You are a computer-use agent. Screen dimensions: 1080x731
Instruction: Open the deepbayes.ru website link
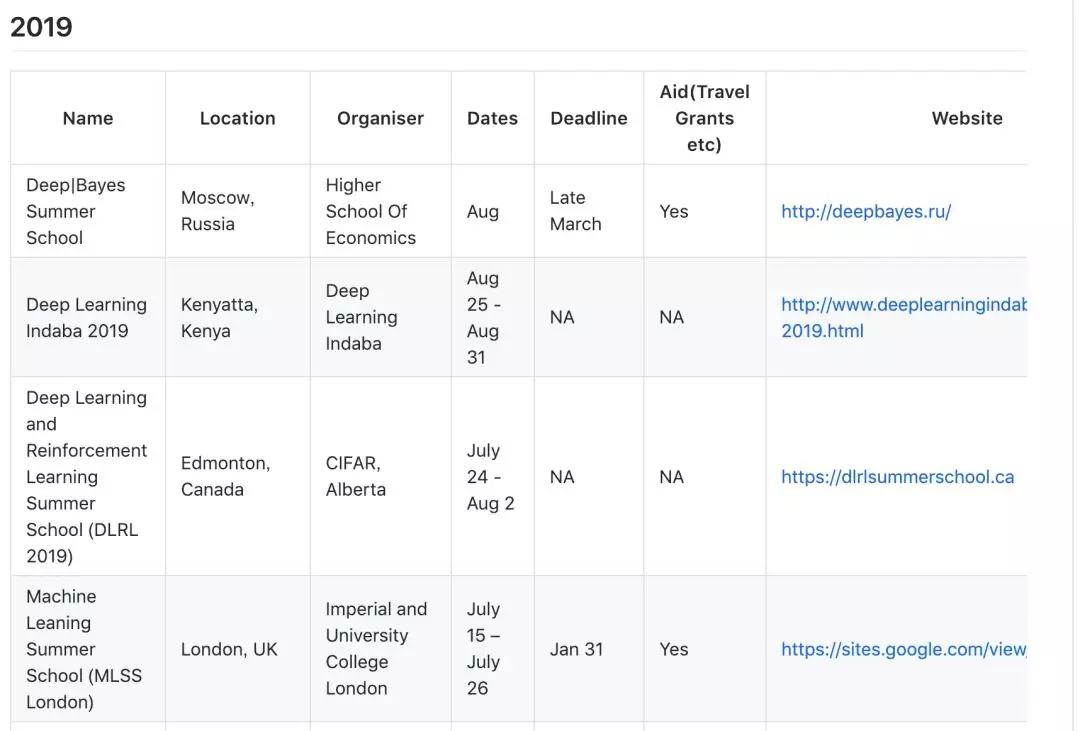point(866,211)
